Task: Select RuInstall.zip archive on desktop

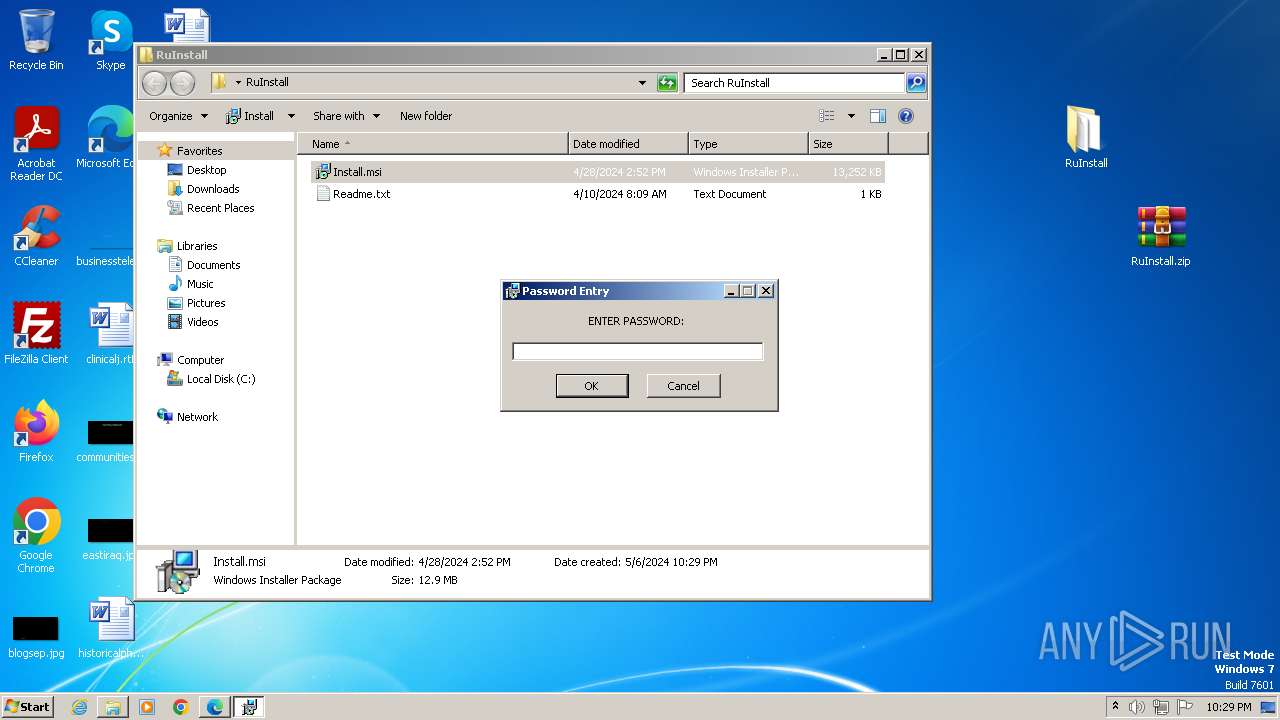Action: 1160,236
